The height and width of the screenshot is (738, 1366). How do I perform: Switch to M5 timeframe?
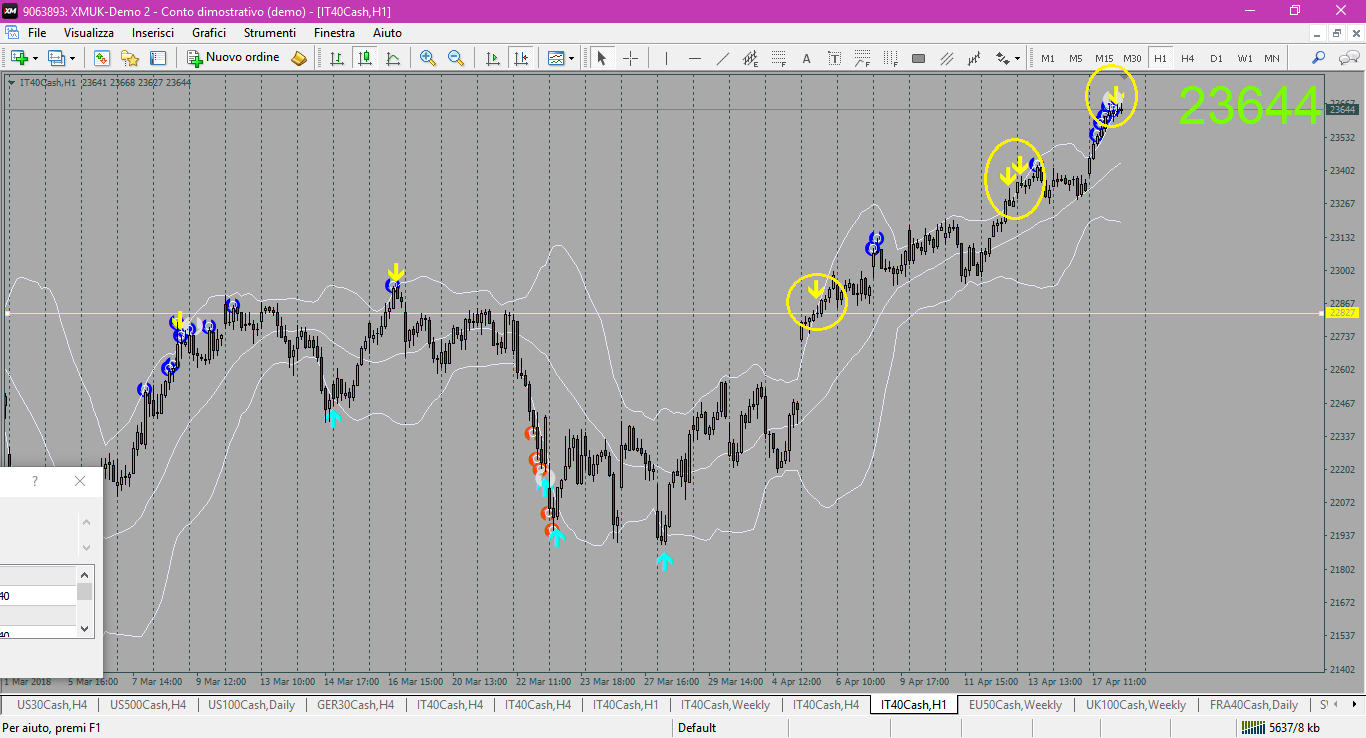pos(1076,58)
